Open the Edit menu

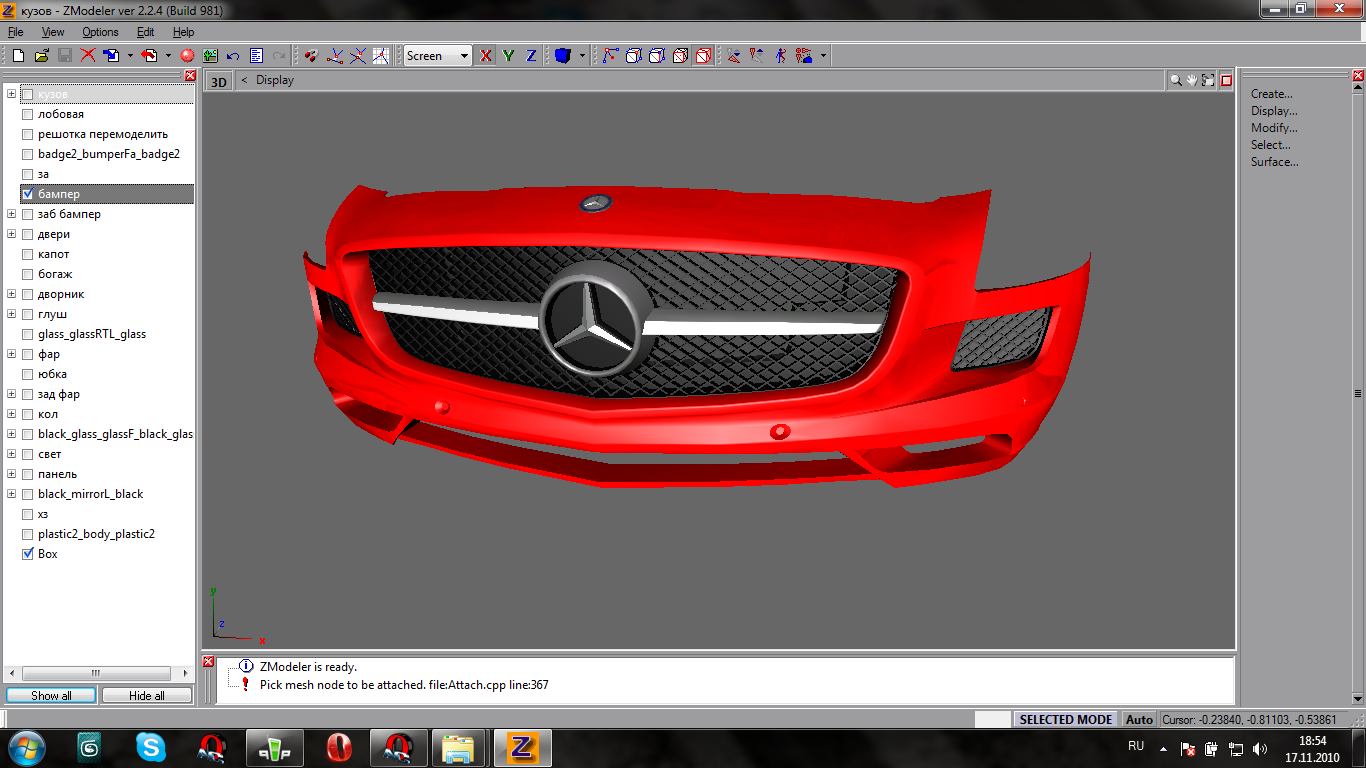tap(145, 32)
